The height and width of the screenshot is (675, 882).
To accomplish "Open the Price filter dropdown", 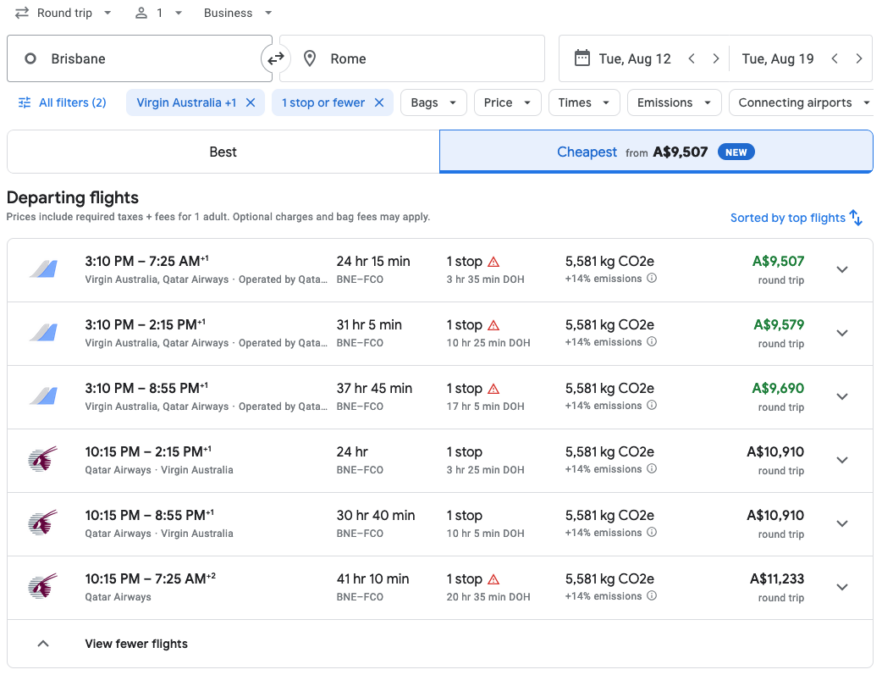I will pyautogui.click(x=507, y=102).
